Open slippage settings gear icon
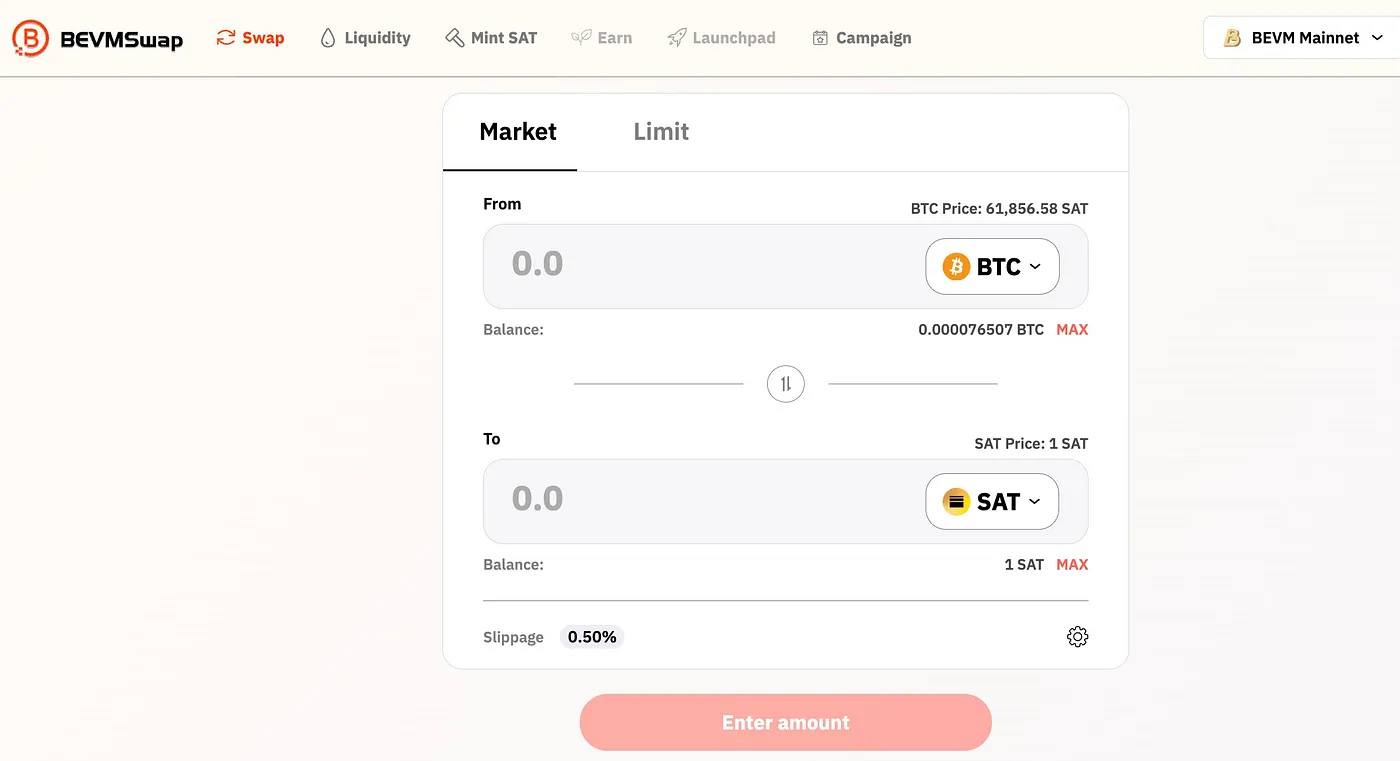 [1077, 636]
